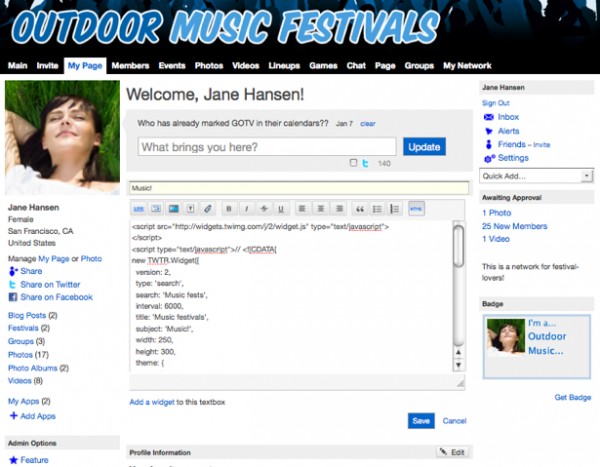Check the tweet status checkbox

[x=353, y=163]
